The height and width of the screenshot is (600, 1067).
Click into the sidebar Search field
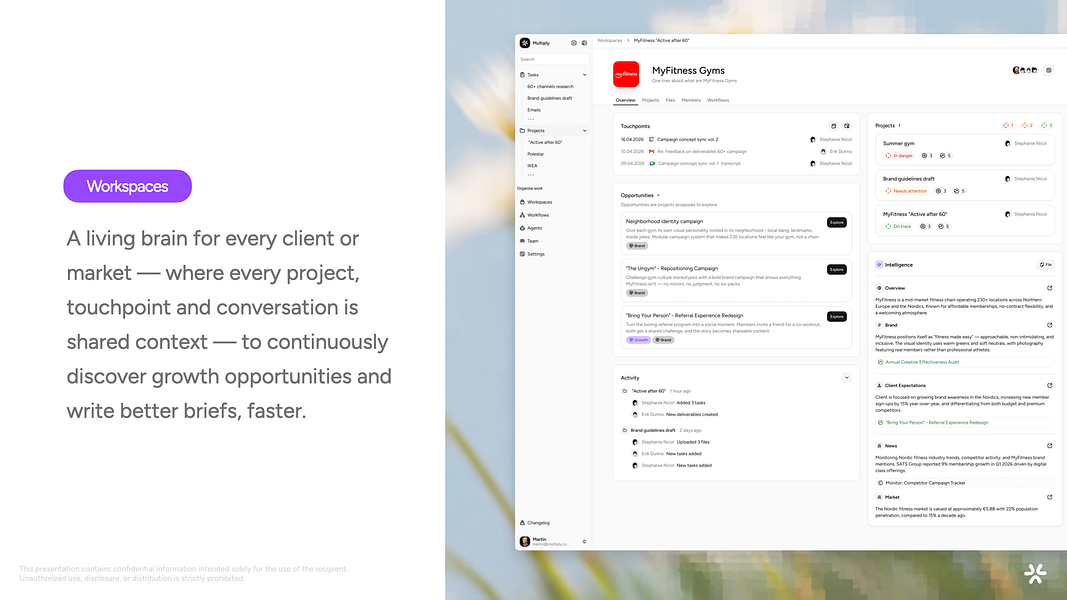coord(553,59)
